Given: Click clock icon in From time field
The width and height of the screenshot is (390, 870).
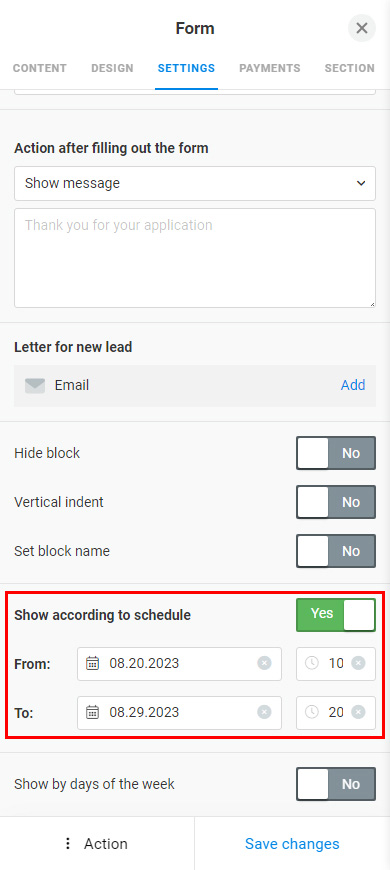Looking at the screenshot, I should (x=312, y=663).
